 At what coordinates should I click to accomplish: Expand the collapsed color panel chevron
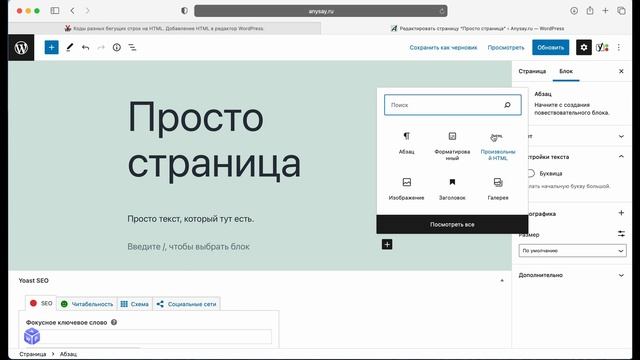621,136
